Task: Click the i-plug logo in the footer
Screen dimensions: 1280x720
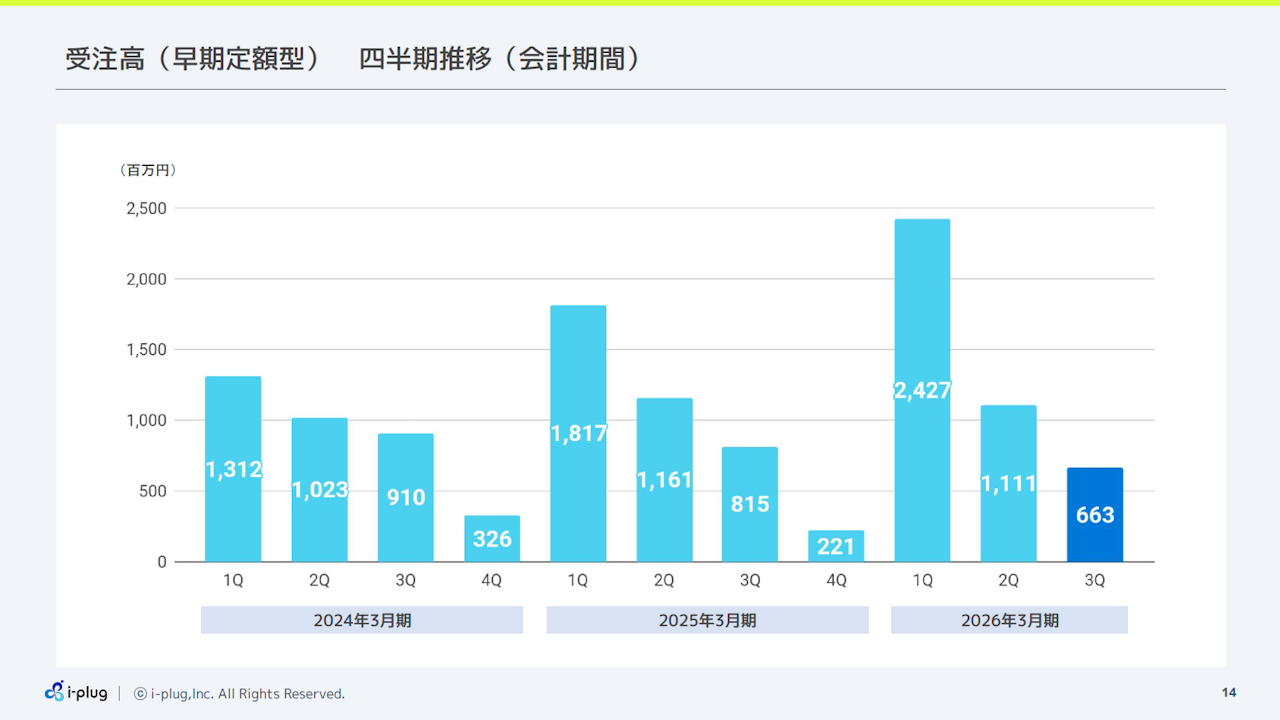Action: click(75, 693)
